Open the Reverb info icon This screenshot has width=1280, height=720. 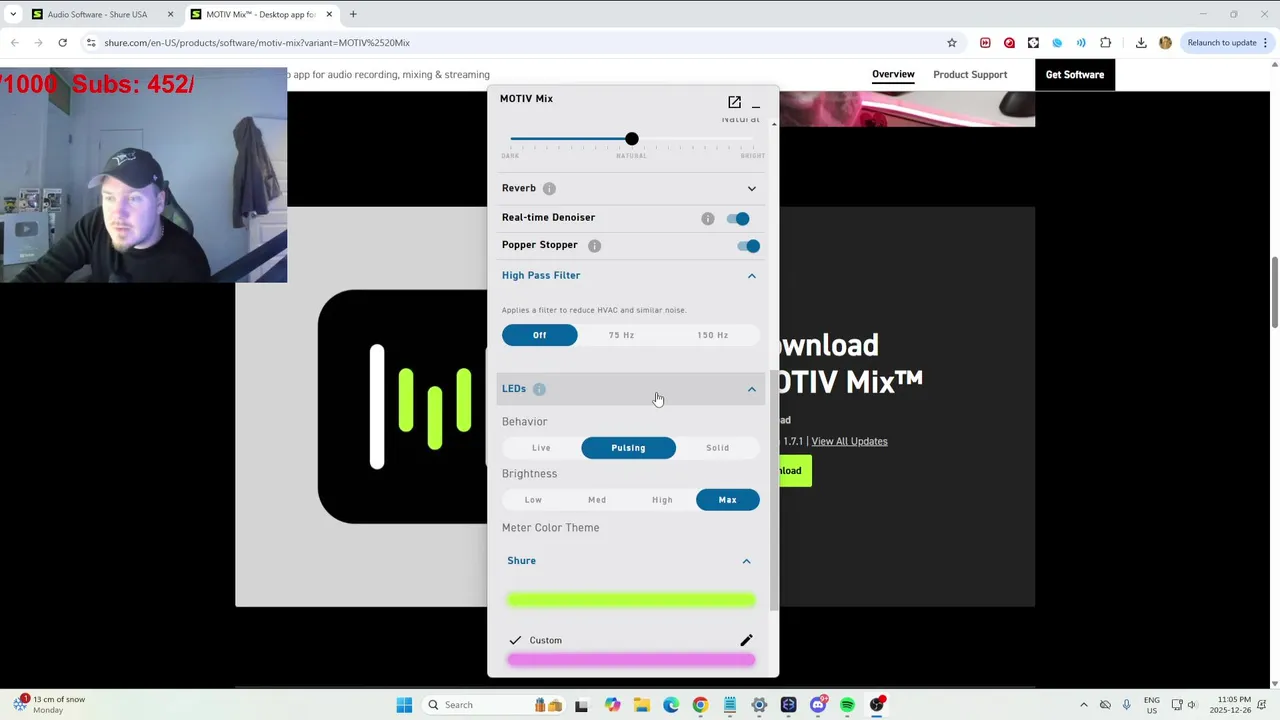[549, 188]
